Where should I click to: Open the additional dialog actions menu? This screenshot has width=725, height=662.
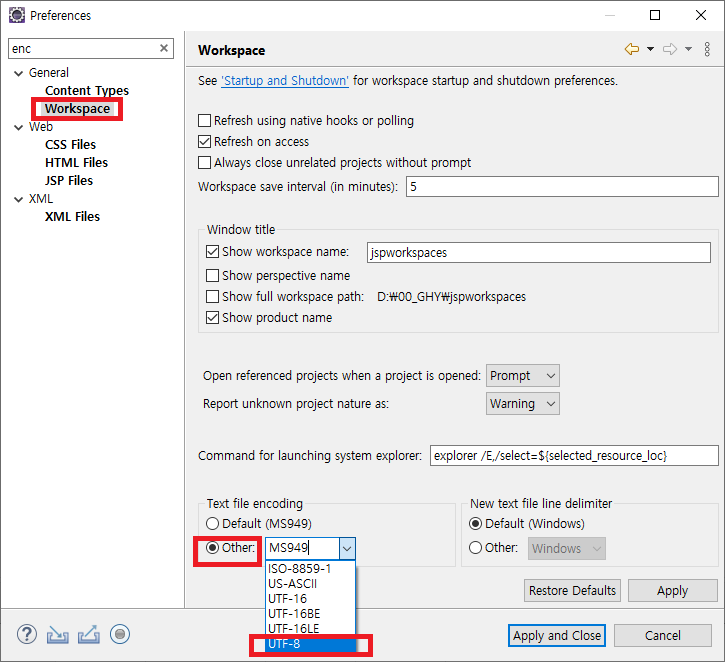click(707, 49)
